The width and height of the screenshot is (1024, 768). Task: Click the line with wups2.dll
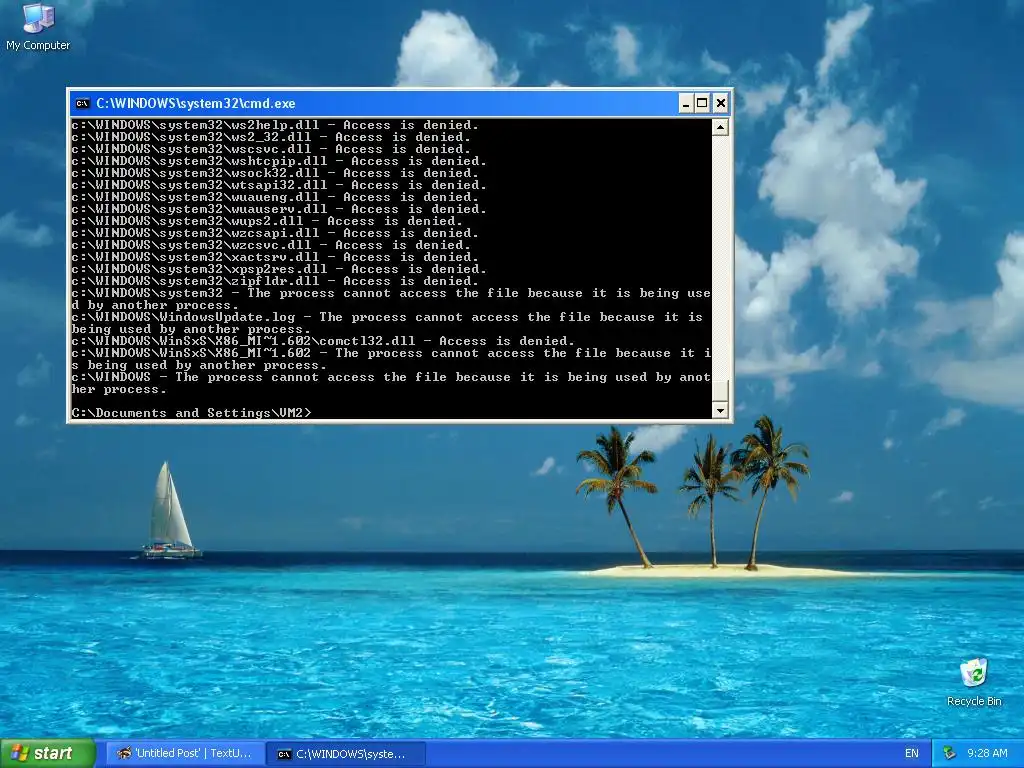(267, 221)
